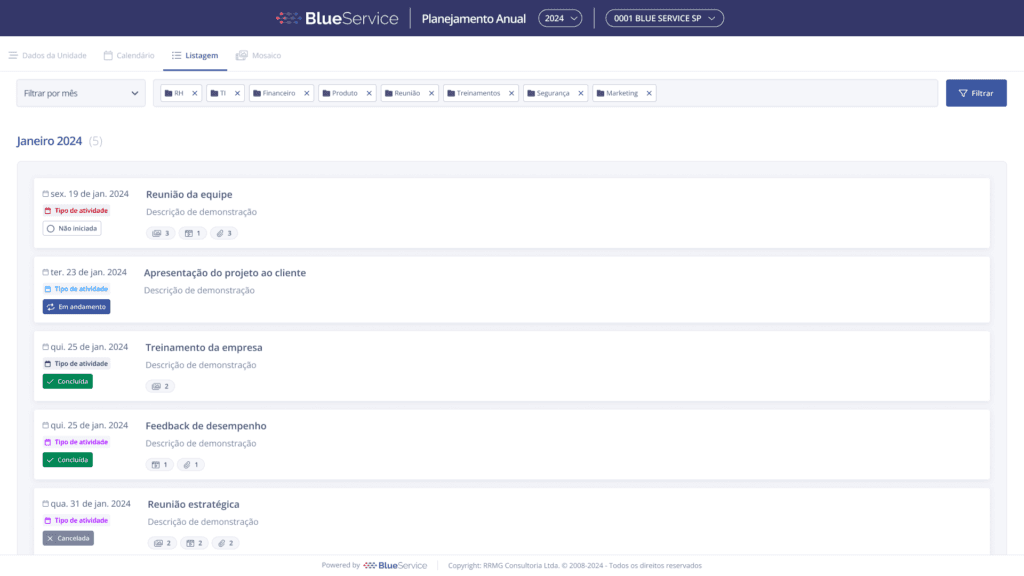Open the Mosaico tab
This screenshot has height=576, width=1024.
(x=259, y=56)
